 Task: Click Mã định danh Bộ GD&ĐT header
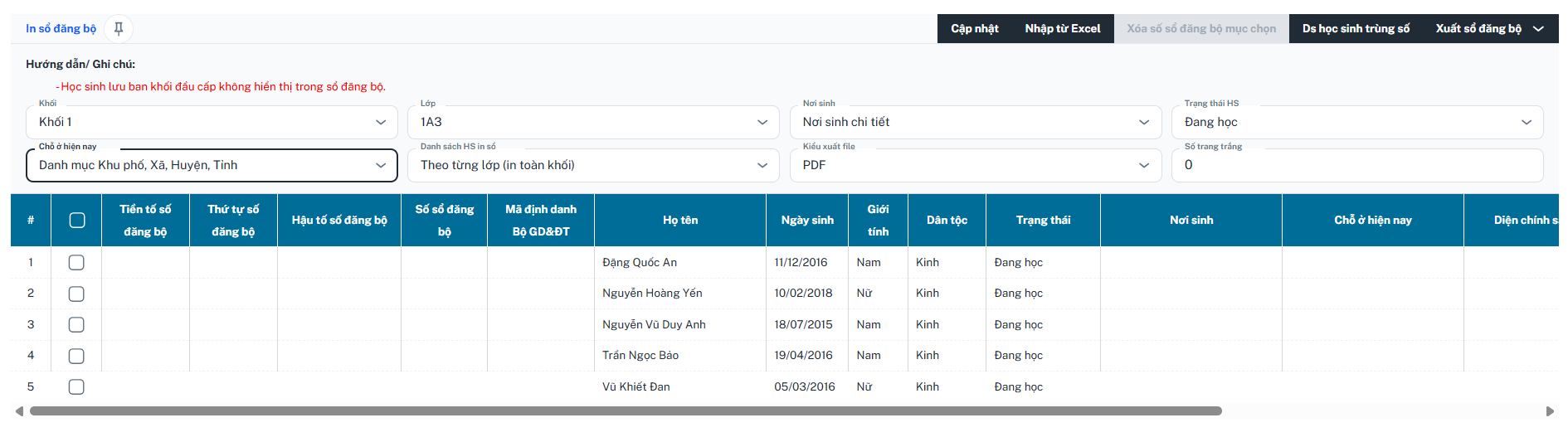click(541, 221)
